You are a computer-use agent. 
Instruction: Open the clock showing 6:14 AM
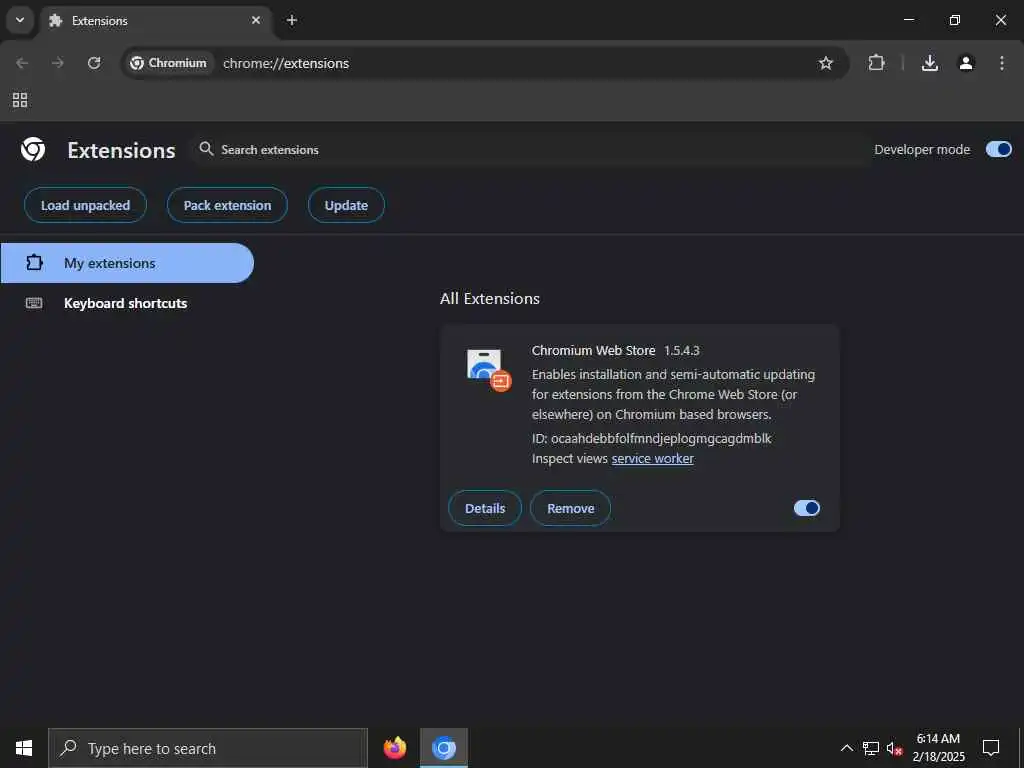pos(938,748)
